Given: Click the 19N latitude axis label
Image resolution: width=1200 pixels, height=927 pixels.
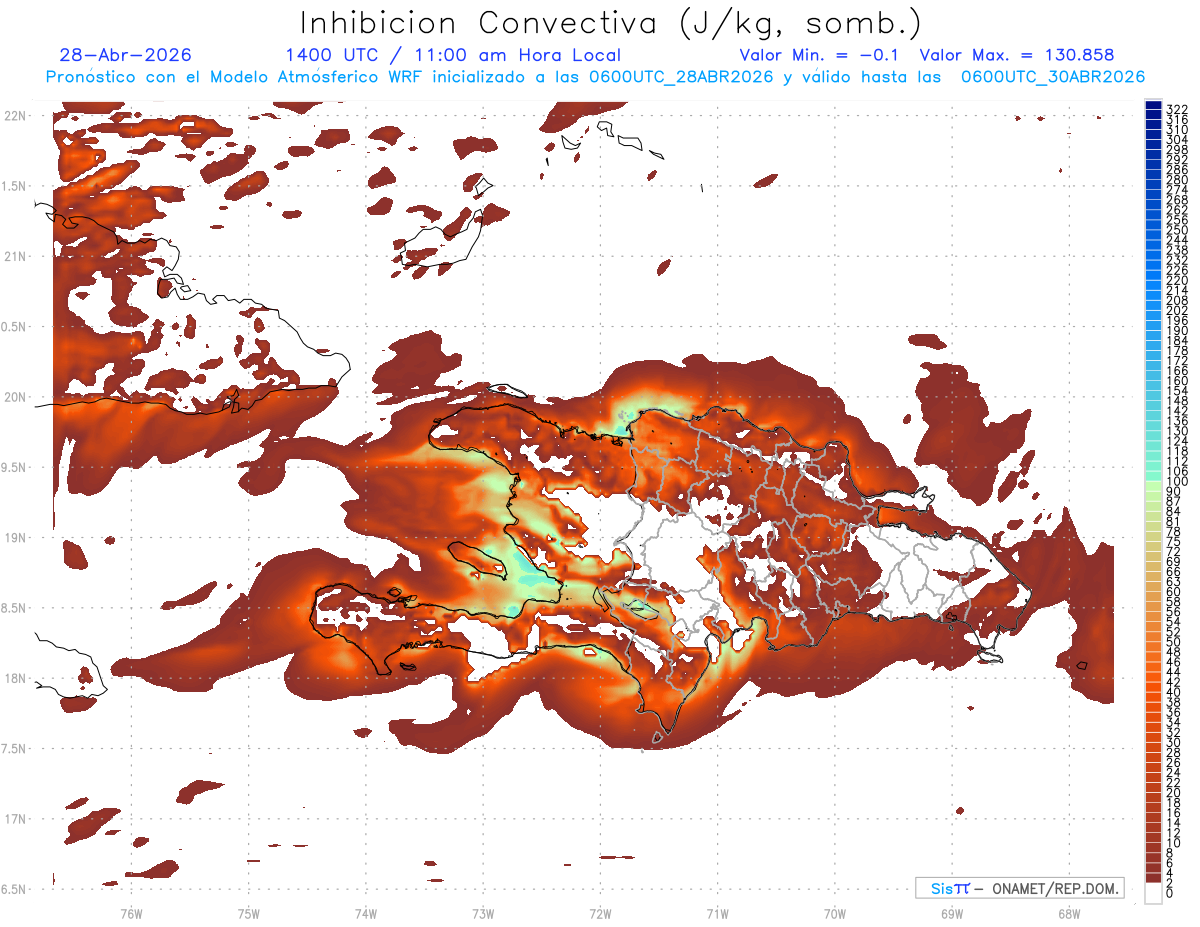Looking at the screenshot, I should (14, 538).
